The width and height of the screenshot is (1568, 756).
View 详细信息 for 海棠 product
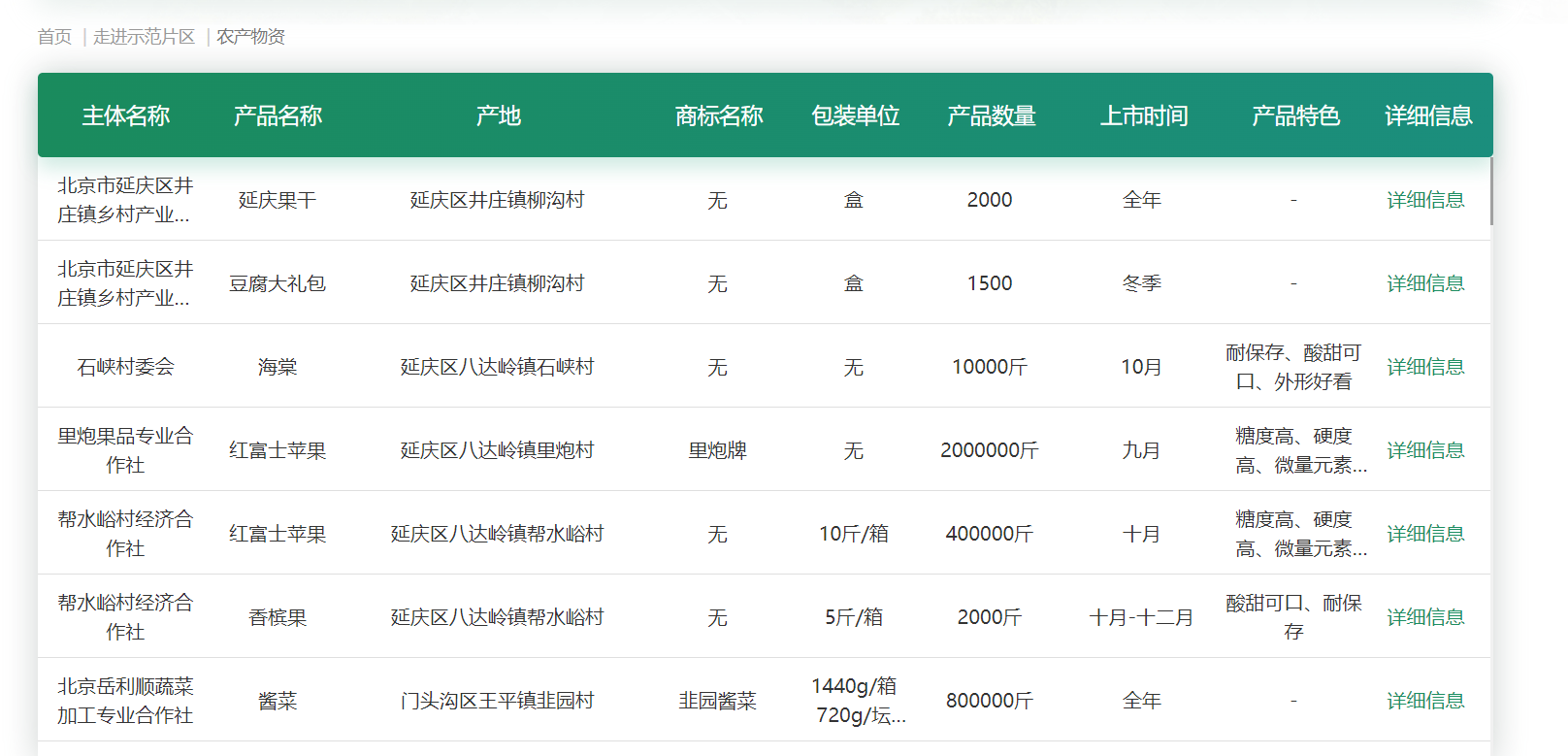click(x=1424, y=367)
